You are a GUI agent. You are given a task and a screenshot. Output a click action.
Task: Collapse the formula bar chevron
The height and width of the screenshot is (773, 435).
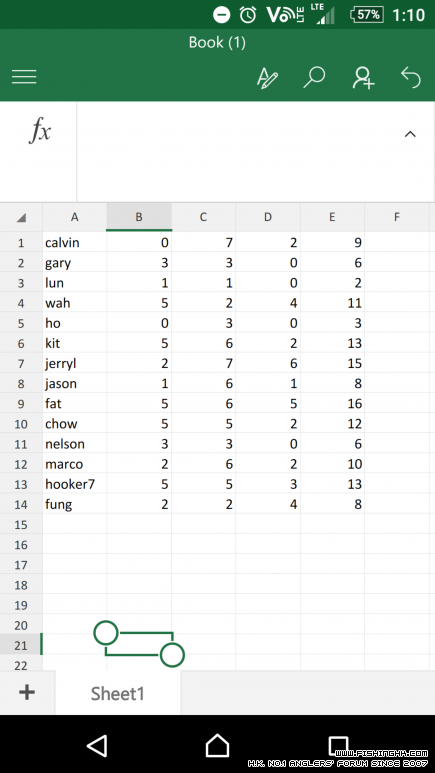410,134
